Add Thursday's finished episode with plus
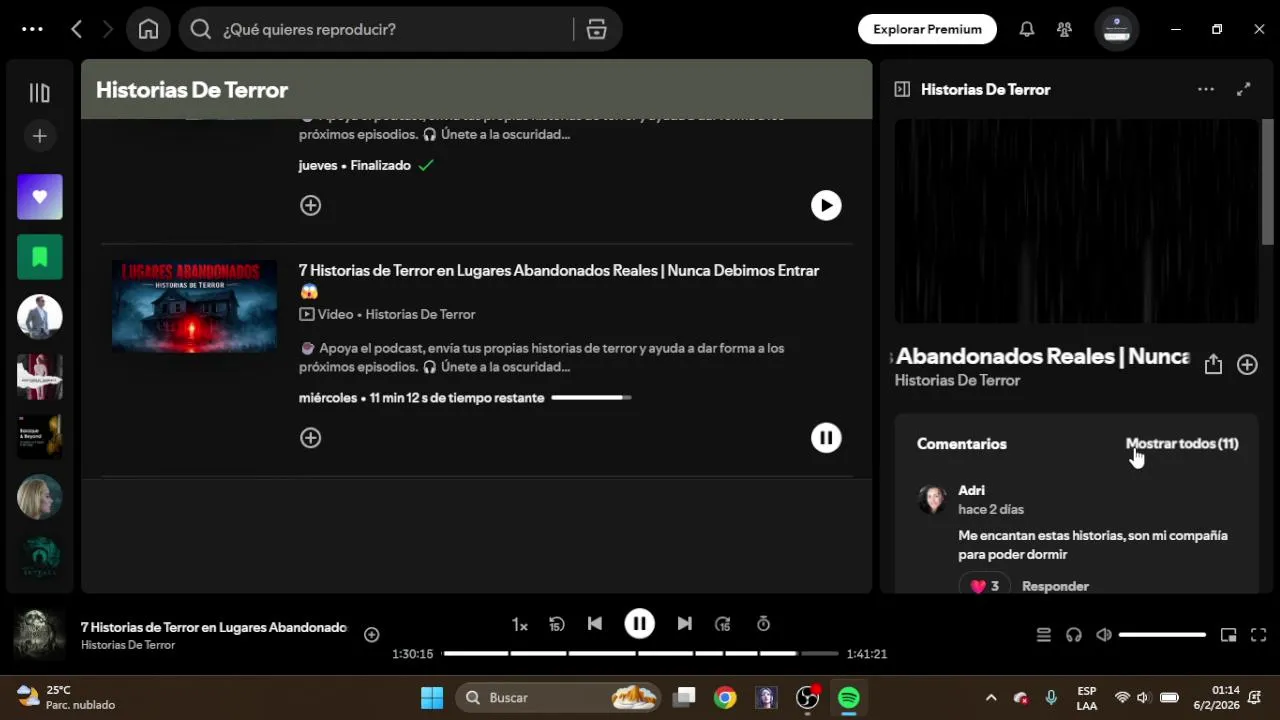 click(x=311, y=205)
